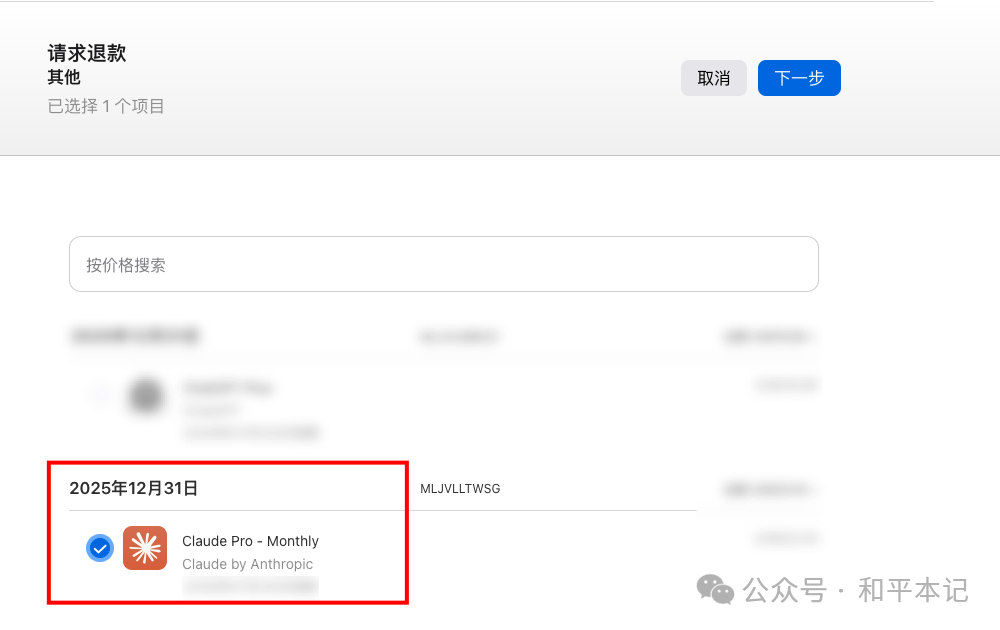This screenshot has width=1000, height=630.
Task: Click the blurred gray app icon
Action: (x=146, y=395)
